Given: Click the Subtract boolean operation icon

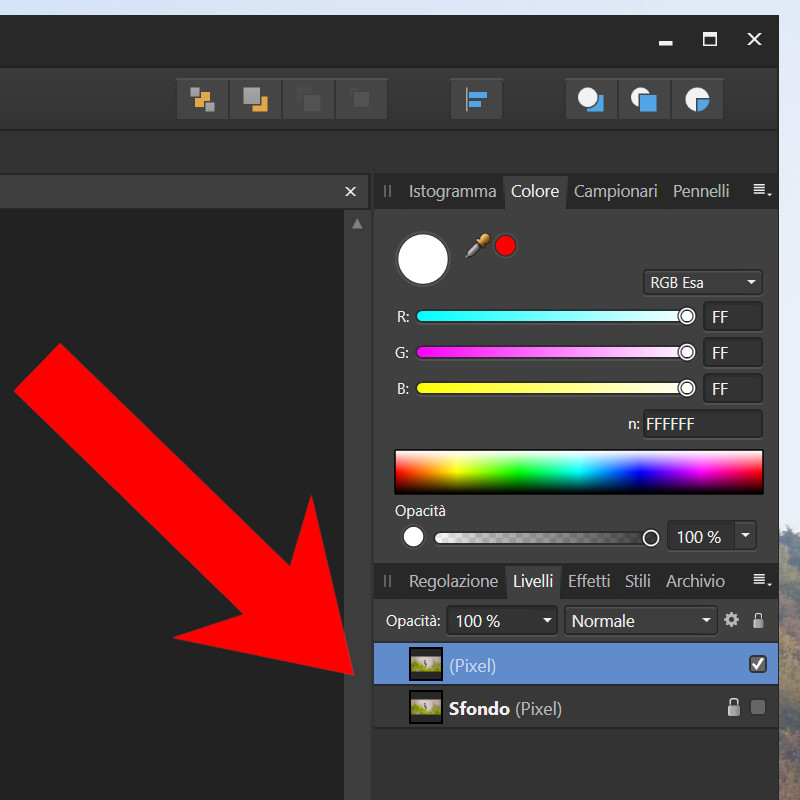Looking at the screenshot, I should point(644,99).
